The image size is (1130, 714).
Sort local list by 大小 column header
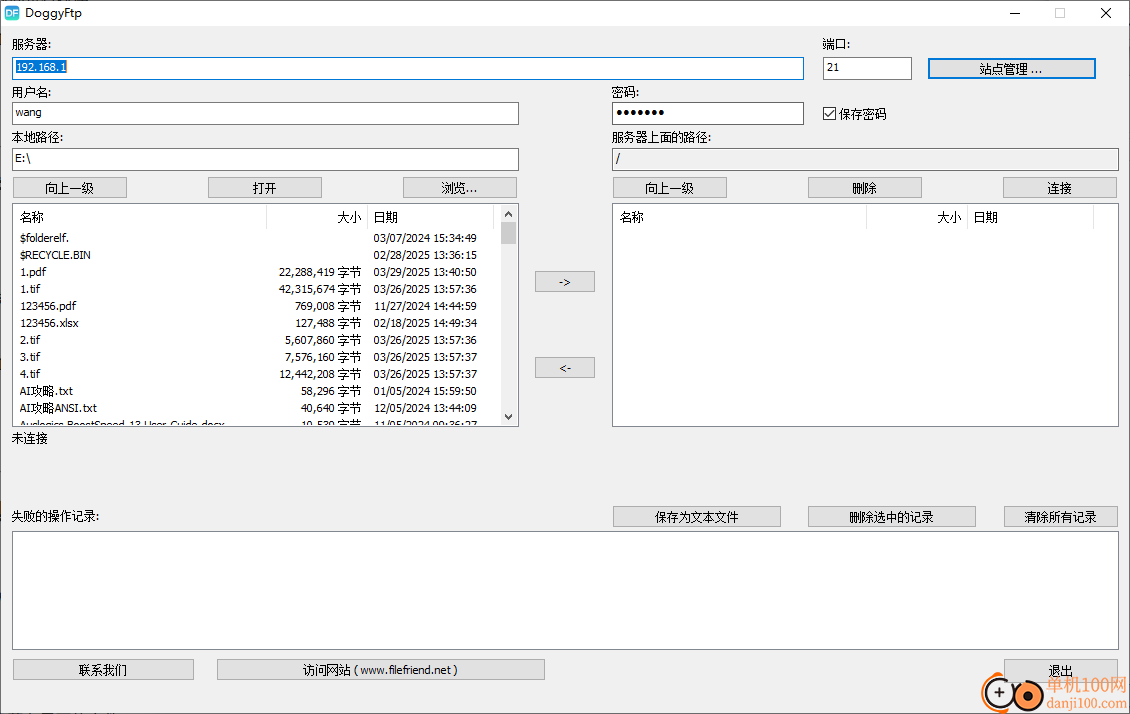(317, 217)
